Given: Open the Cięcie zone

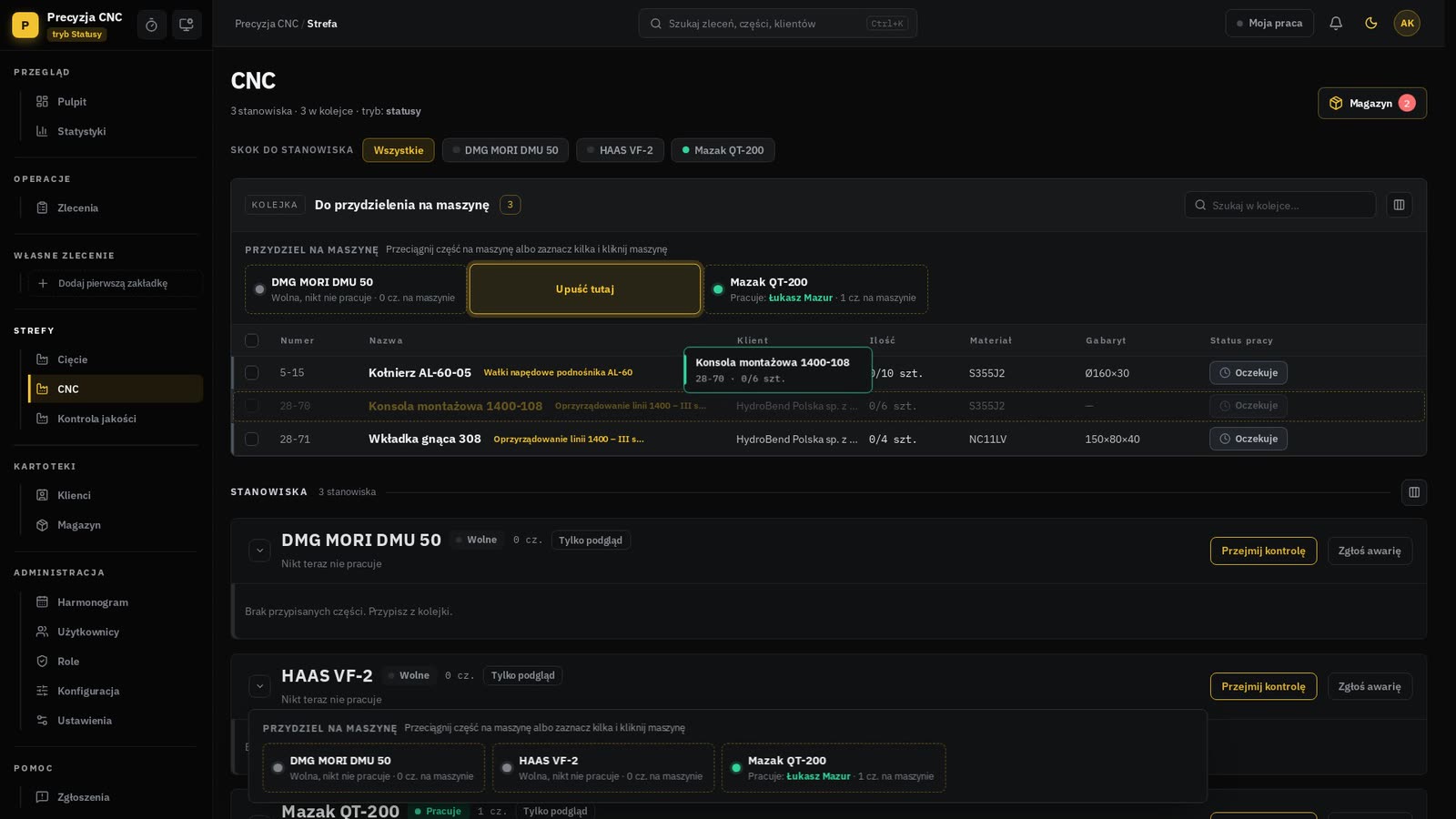Looking at the screenshot, I should coord(116,359).
